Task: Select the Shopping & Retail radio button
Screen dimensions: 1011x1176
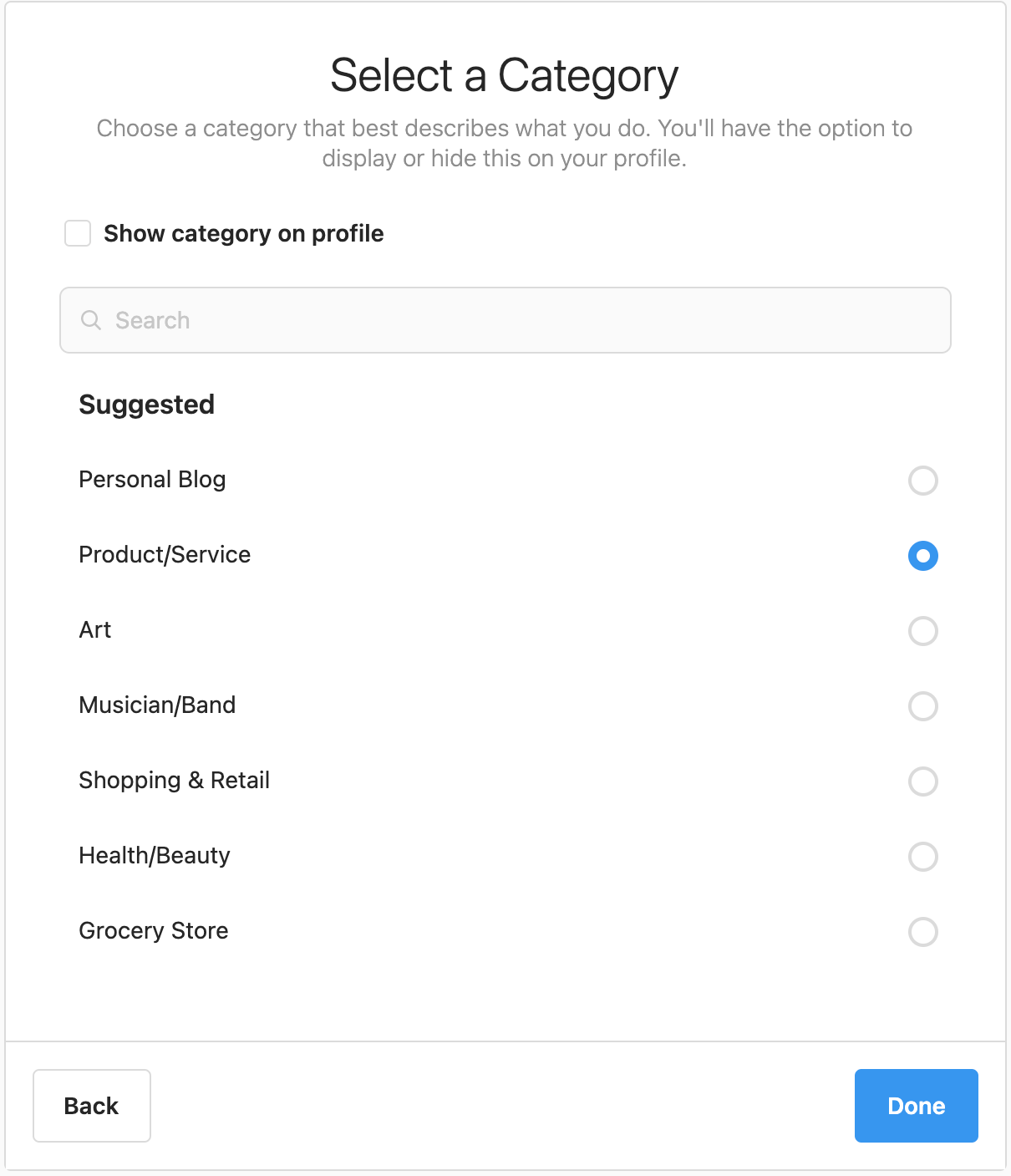Action: [923, 781]
